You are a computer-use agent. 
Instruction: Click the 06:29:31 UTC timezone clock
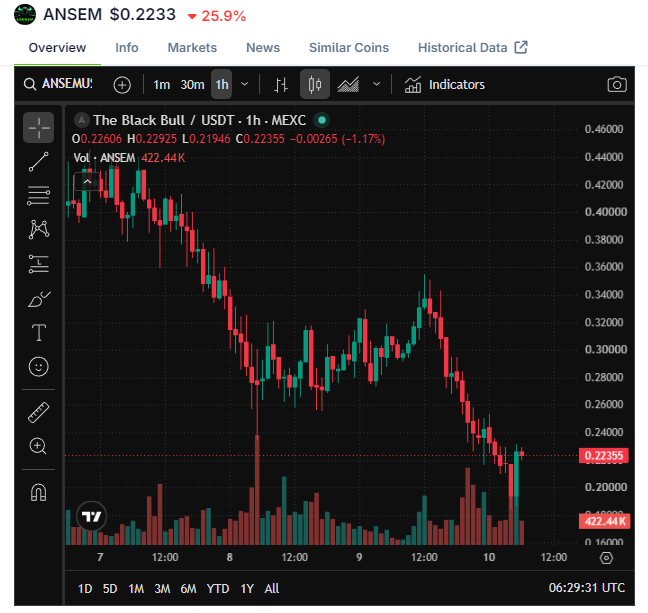586,588
